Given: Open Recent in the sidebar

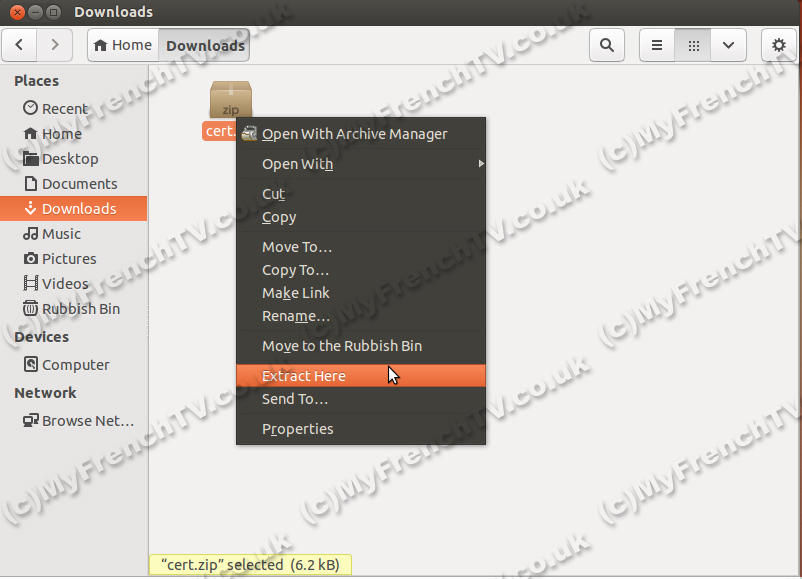Looking at the screenshot, I should (x=64, y=109).
